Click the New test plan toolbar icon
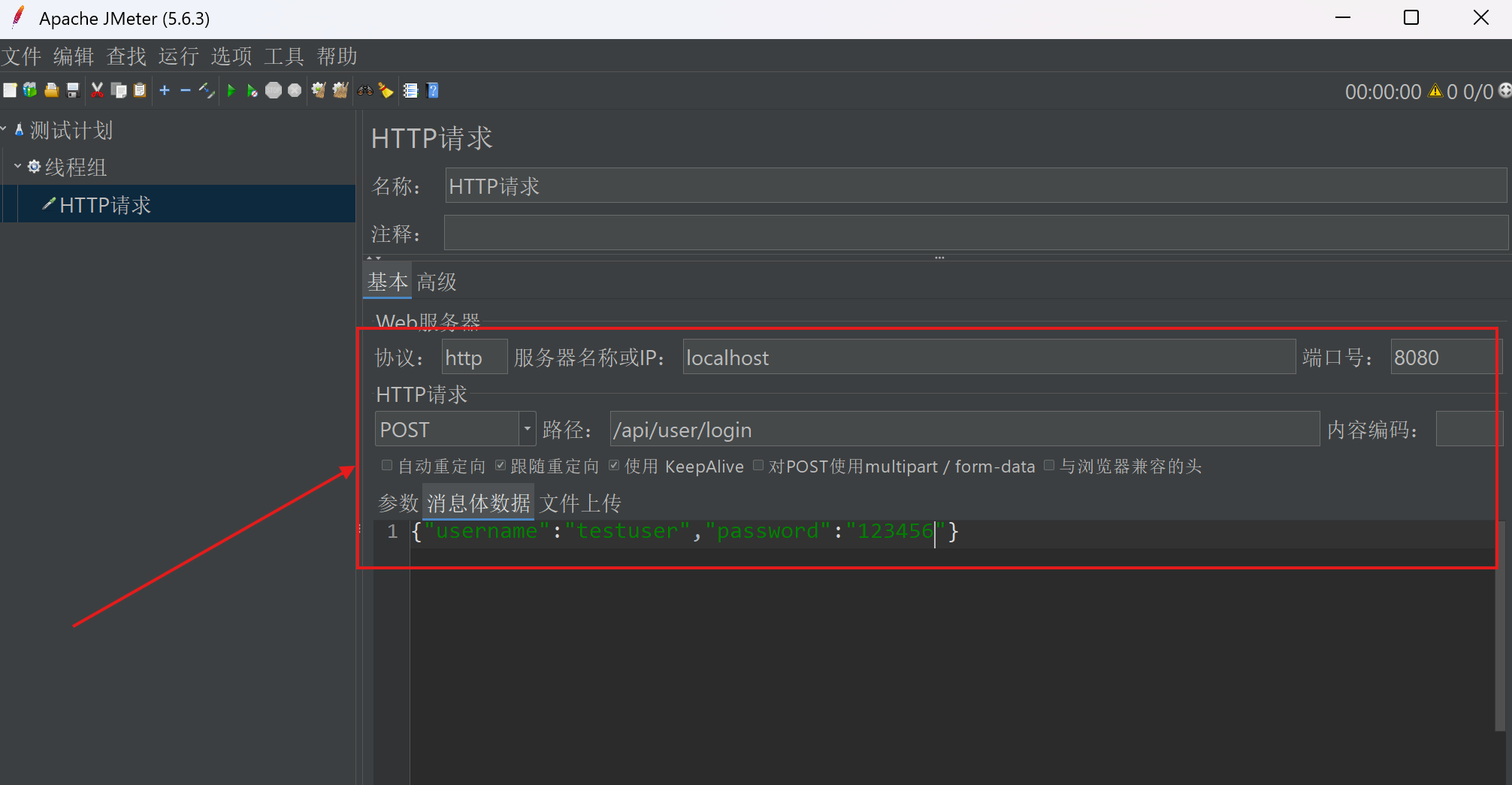Viewport: 1512px width, 785px height. pyautogui.click(x=10, y=91)
